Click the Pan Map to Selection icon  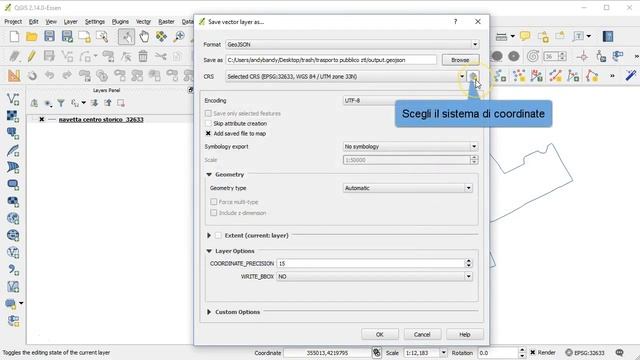click(161, 37)
